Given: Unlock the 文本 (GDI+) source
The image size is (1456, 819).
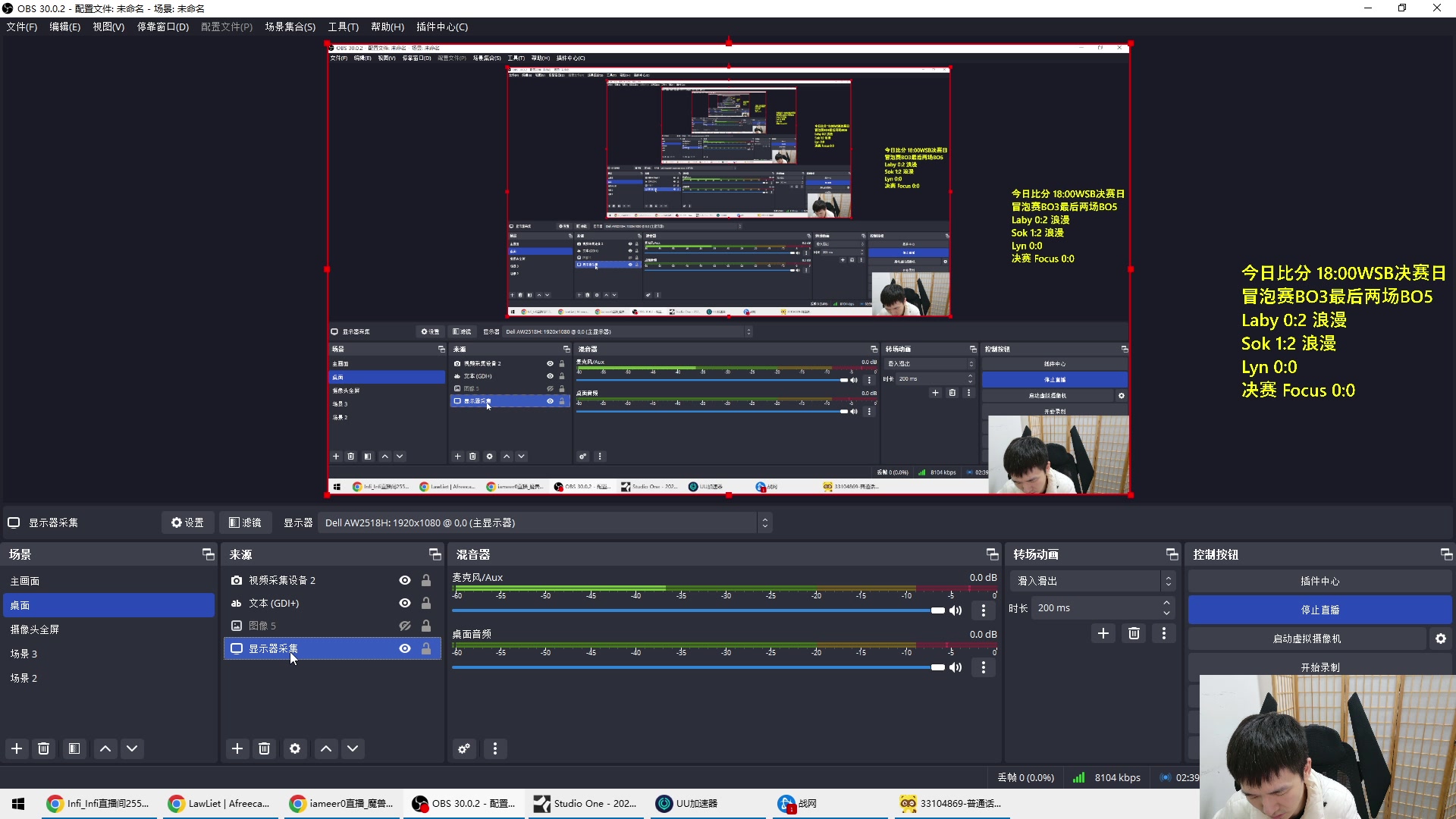Looking at the screenshot, I should pos(426,604).
